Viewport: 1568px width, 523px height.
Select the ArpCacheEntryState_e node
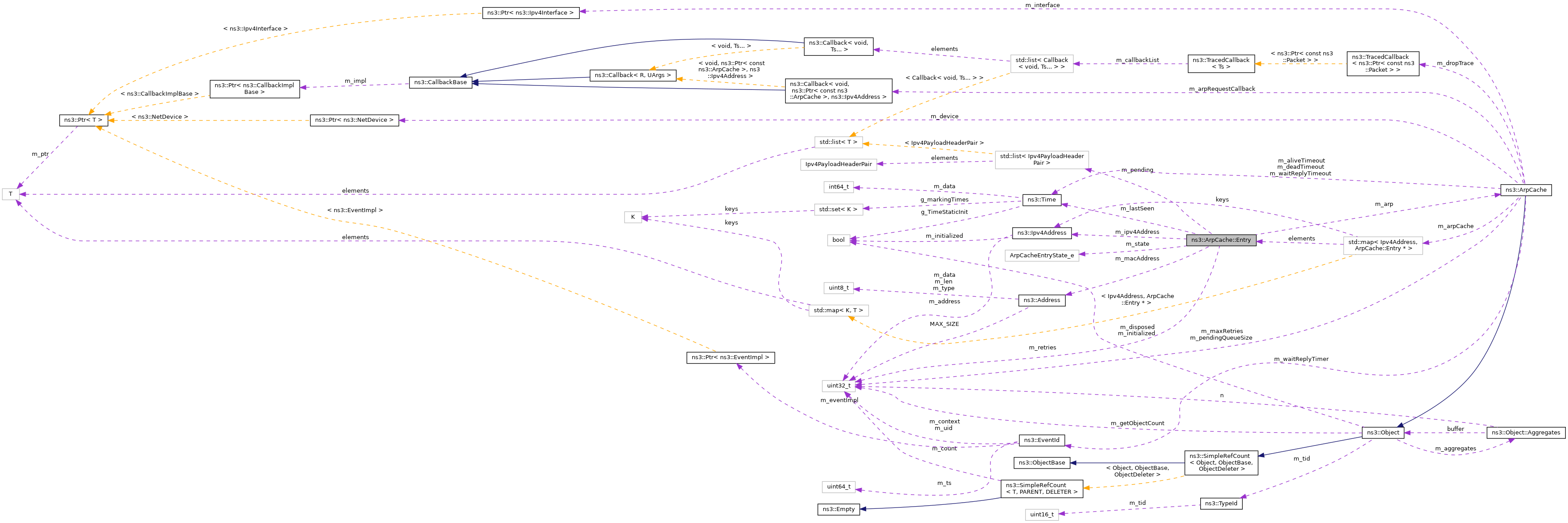point(1042,256)
